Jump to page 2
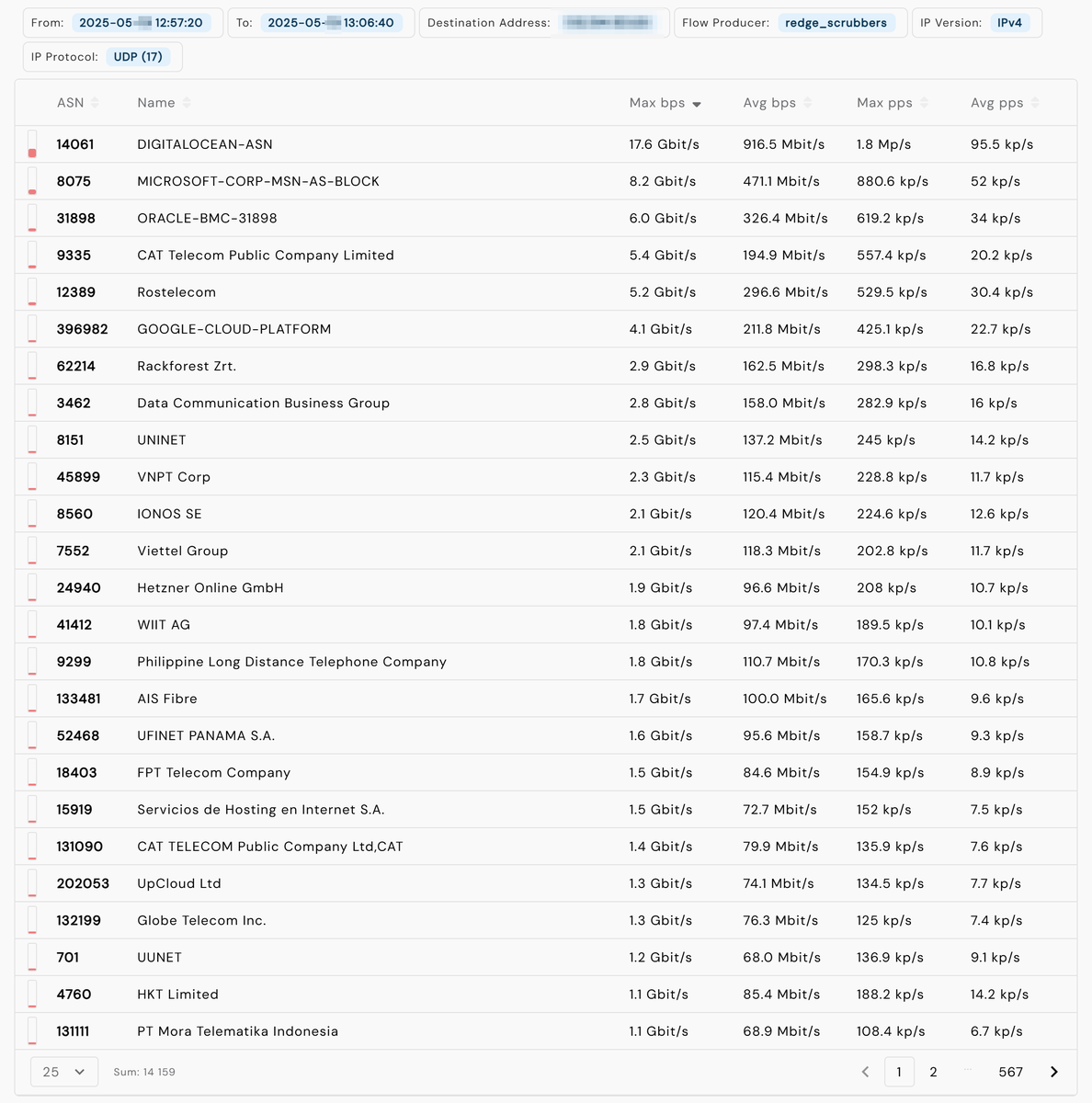 [x=933, y=1072]
